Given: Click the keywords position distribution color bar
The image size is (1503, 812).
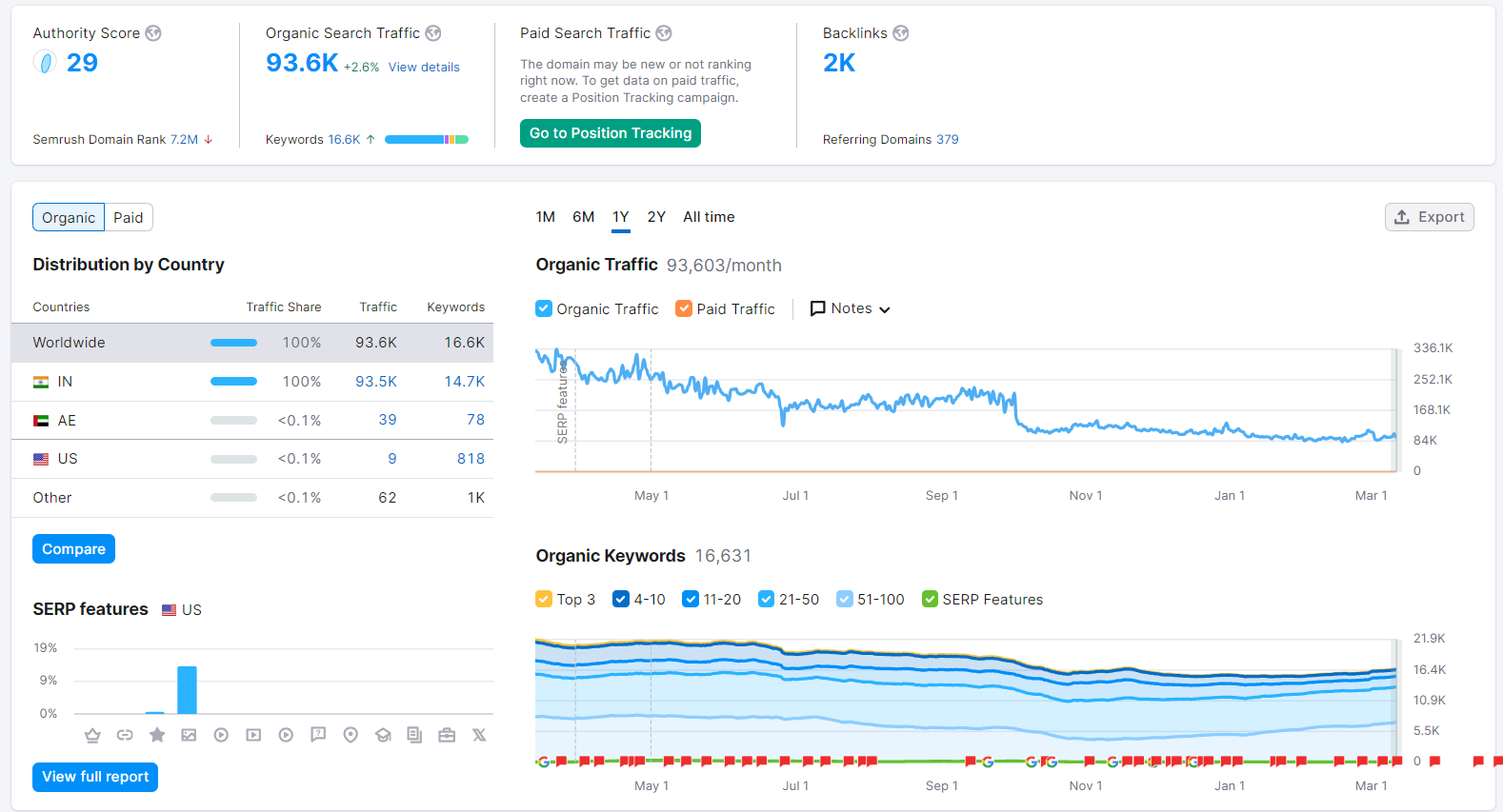Looking at the screenshot, I should click(427, 140).
